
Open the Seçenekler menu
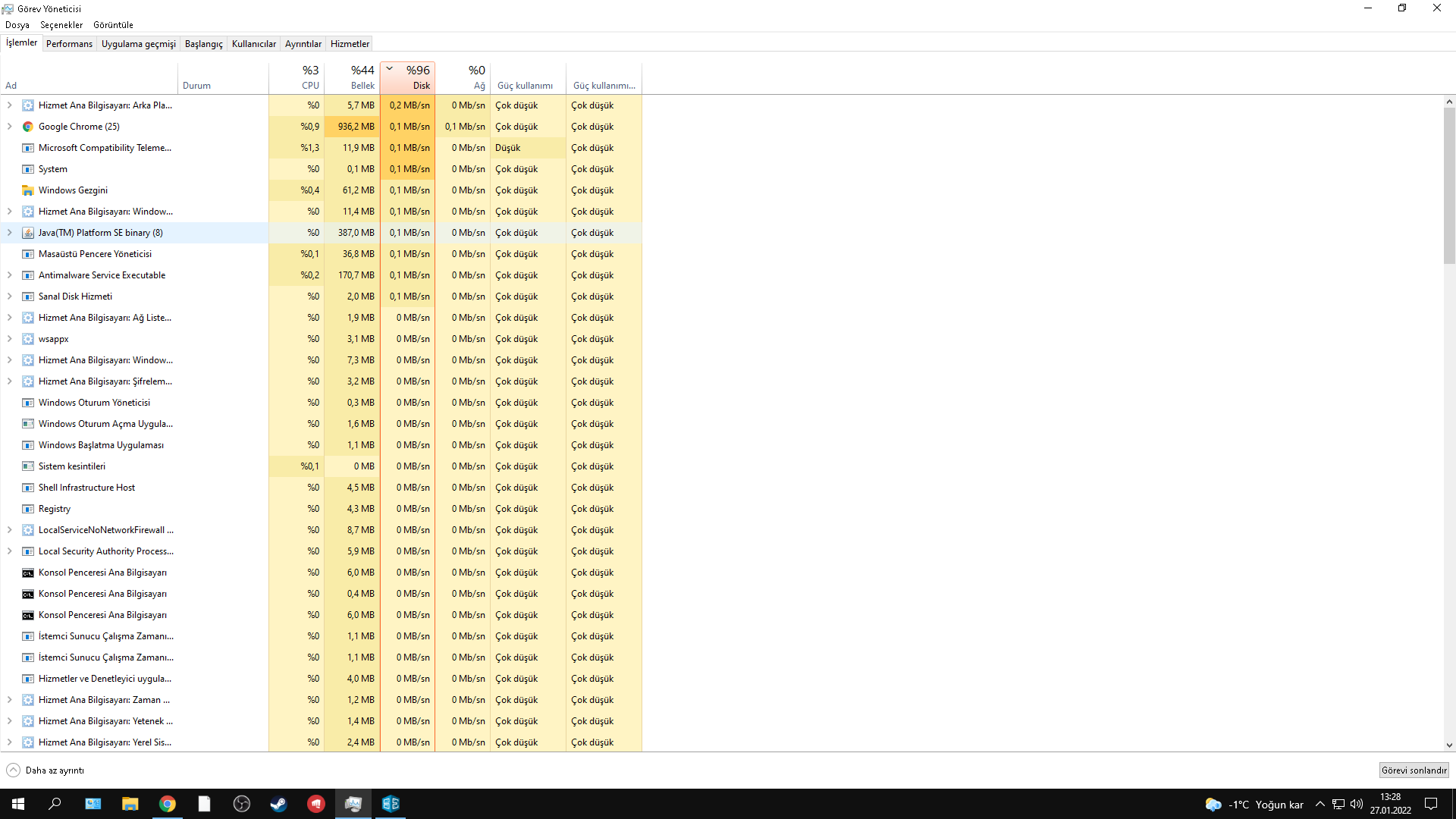[x=61, y=25]
